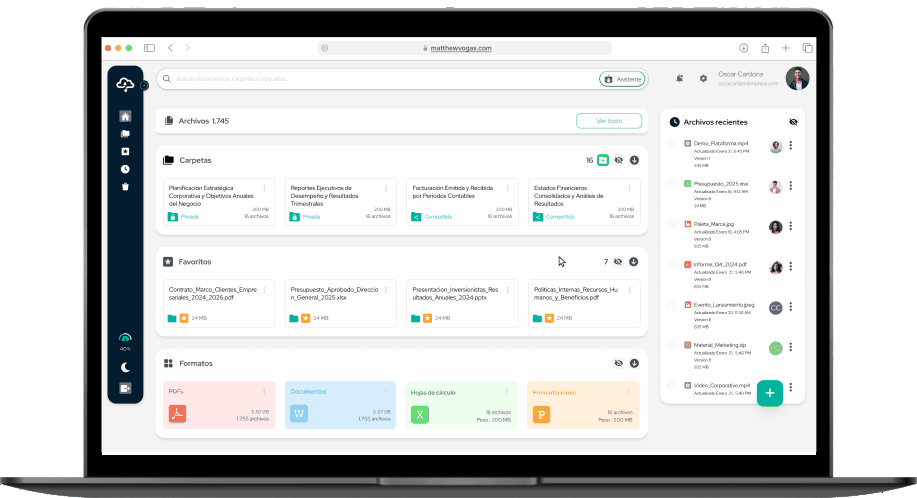The width and height of the screenshot is (917, 498).
Task: Hide the Archivos recientes panel
Action: click(x=793, y=122)
